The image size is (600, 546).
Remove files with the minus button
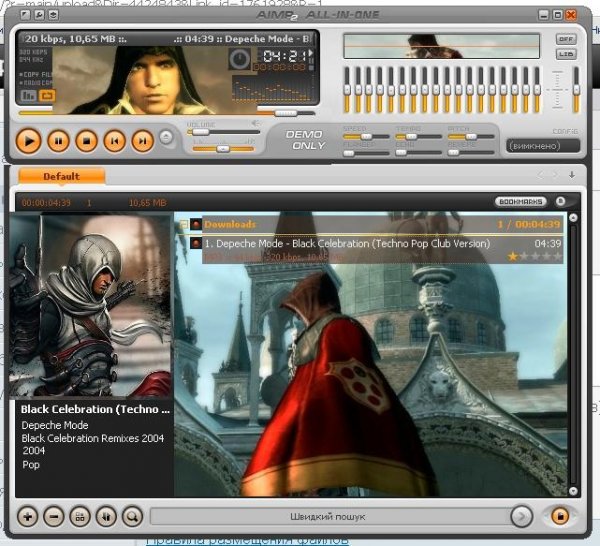[x=54, y=517]
